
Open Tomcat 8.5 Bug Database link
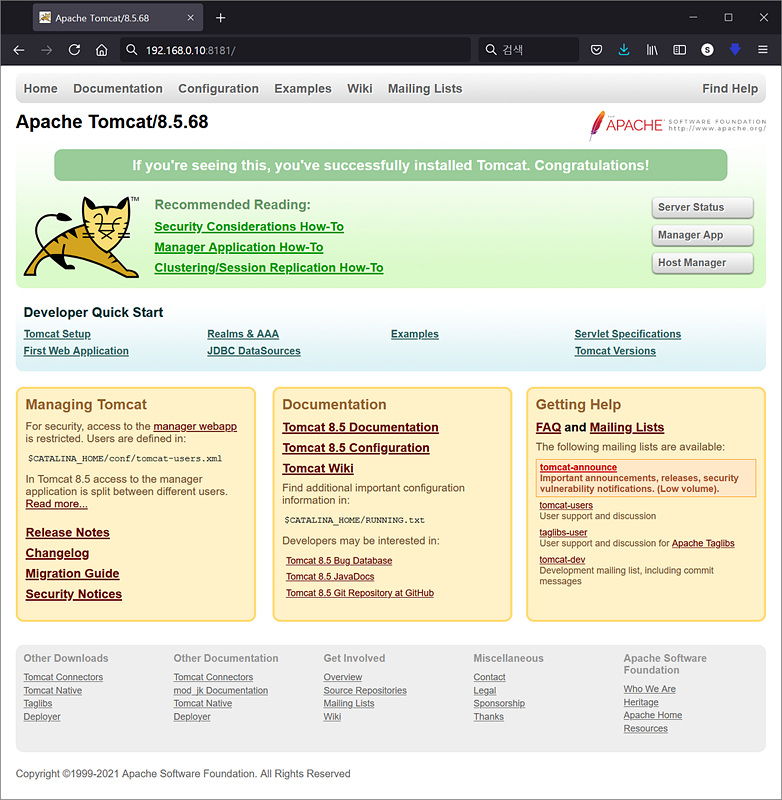pos(339,561)
